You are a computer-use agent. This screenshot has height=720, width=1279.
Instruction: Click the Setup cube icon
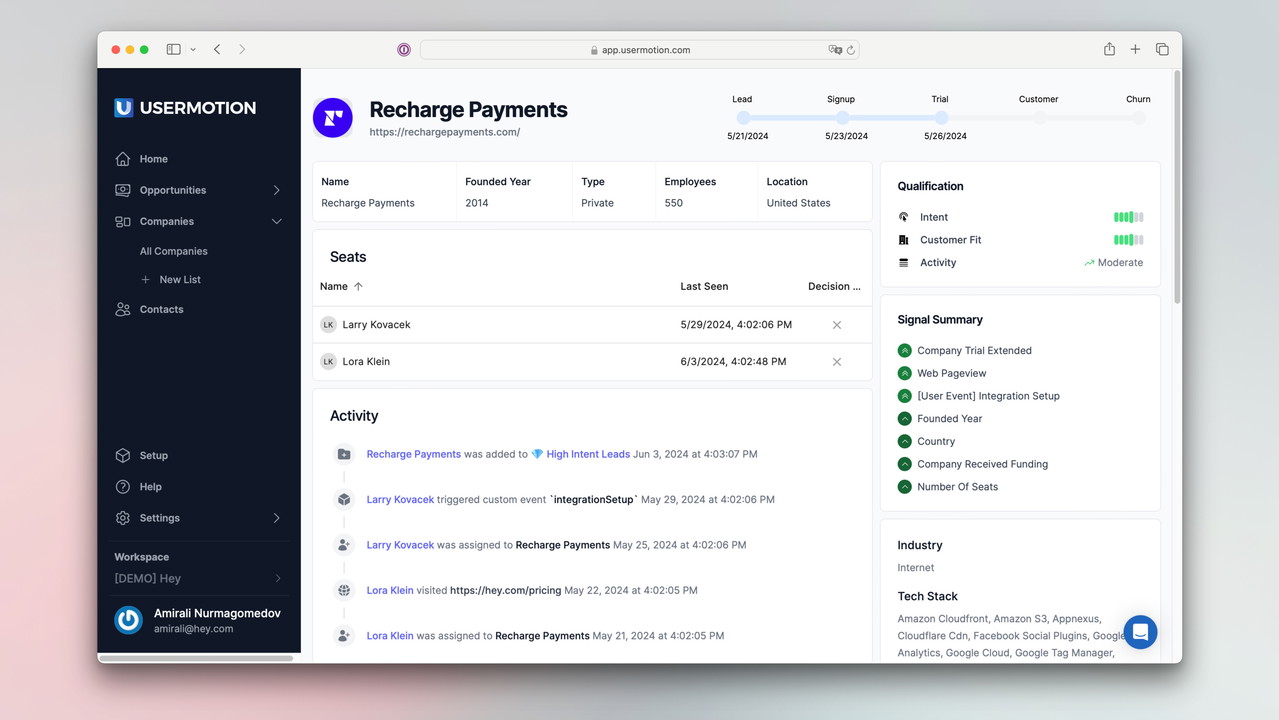[x=123, y=456]
